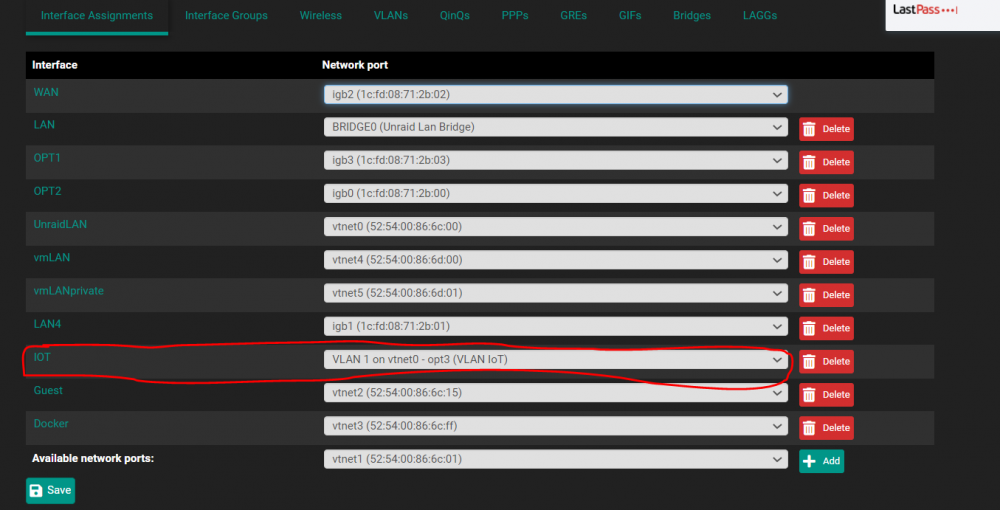This screenshot has width=1000, height=510.
Task: Add the selected available network port
Action: tap(821, 461)
